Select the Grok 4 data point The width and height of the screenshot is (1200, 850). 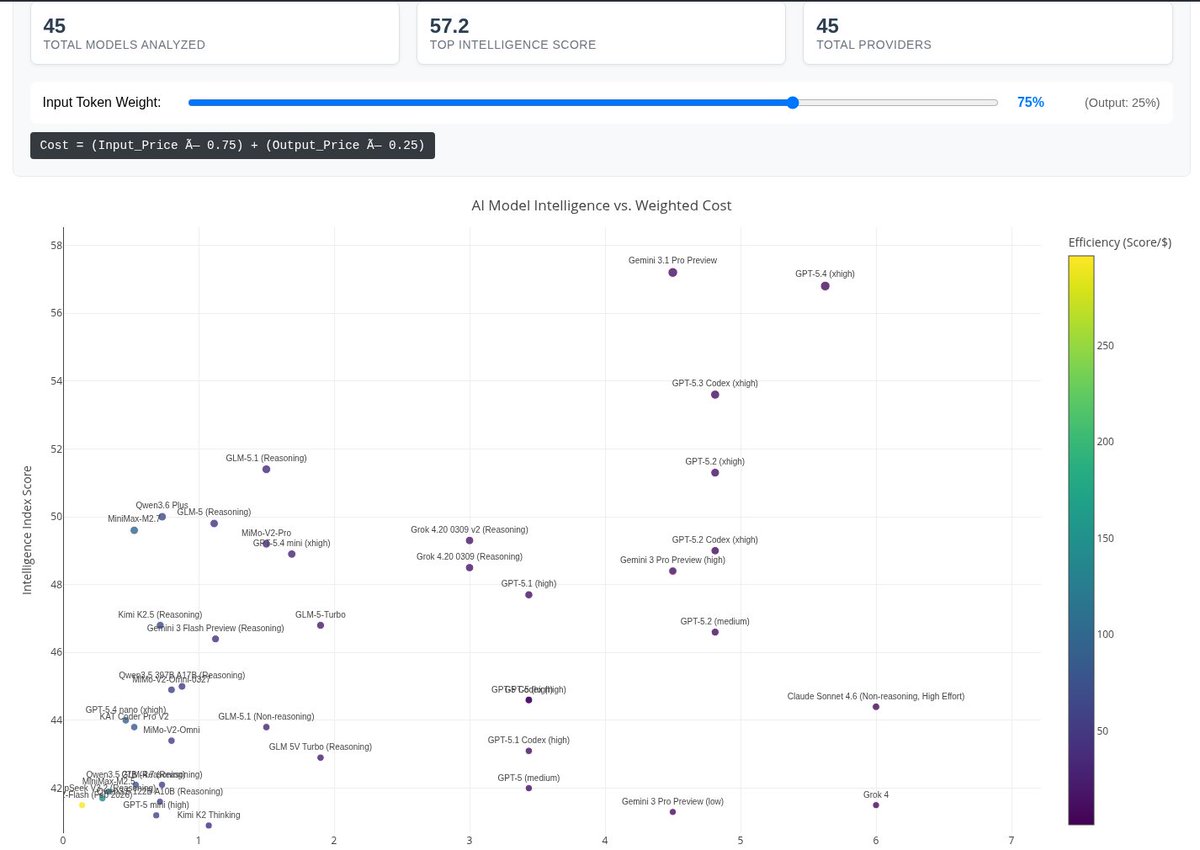point(876,805)
